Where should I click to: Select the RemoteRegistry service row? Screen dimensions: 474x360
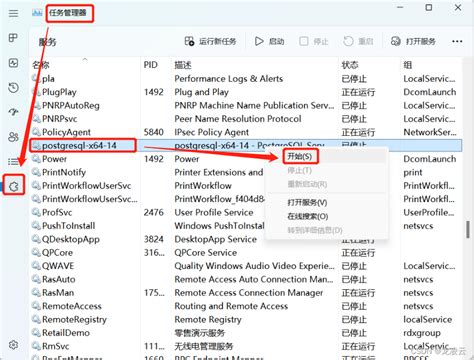coord(246,319)
